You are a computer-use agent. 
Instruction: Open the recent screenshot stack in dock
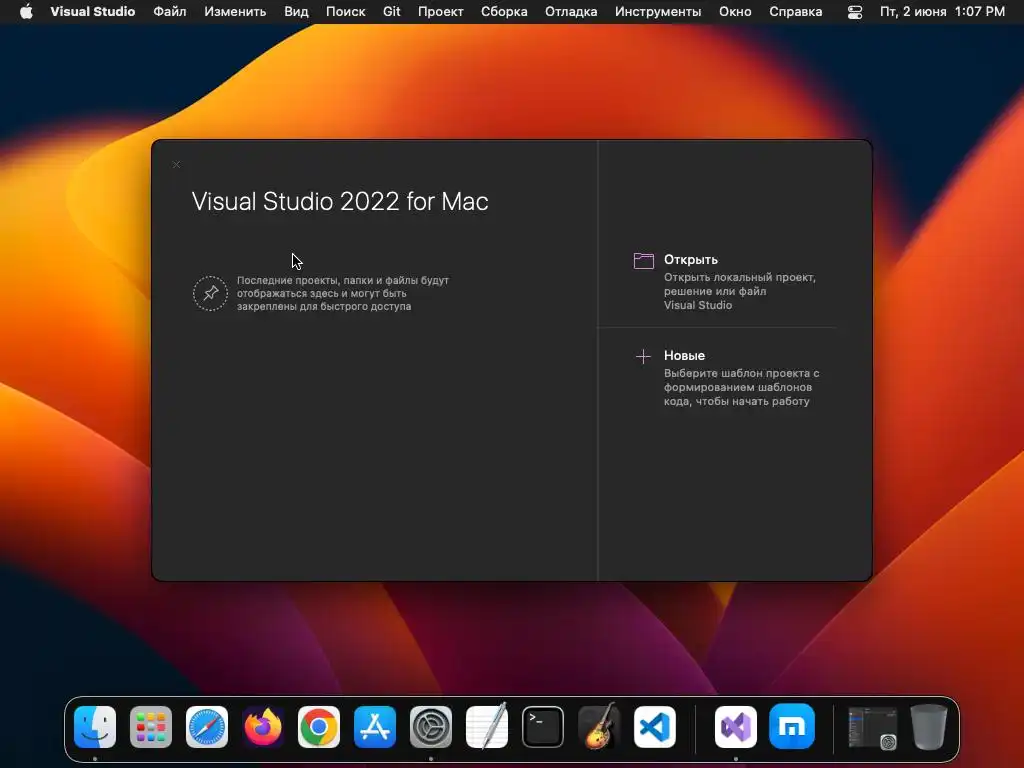872,727
